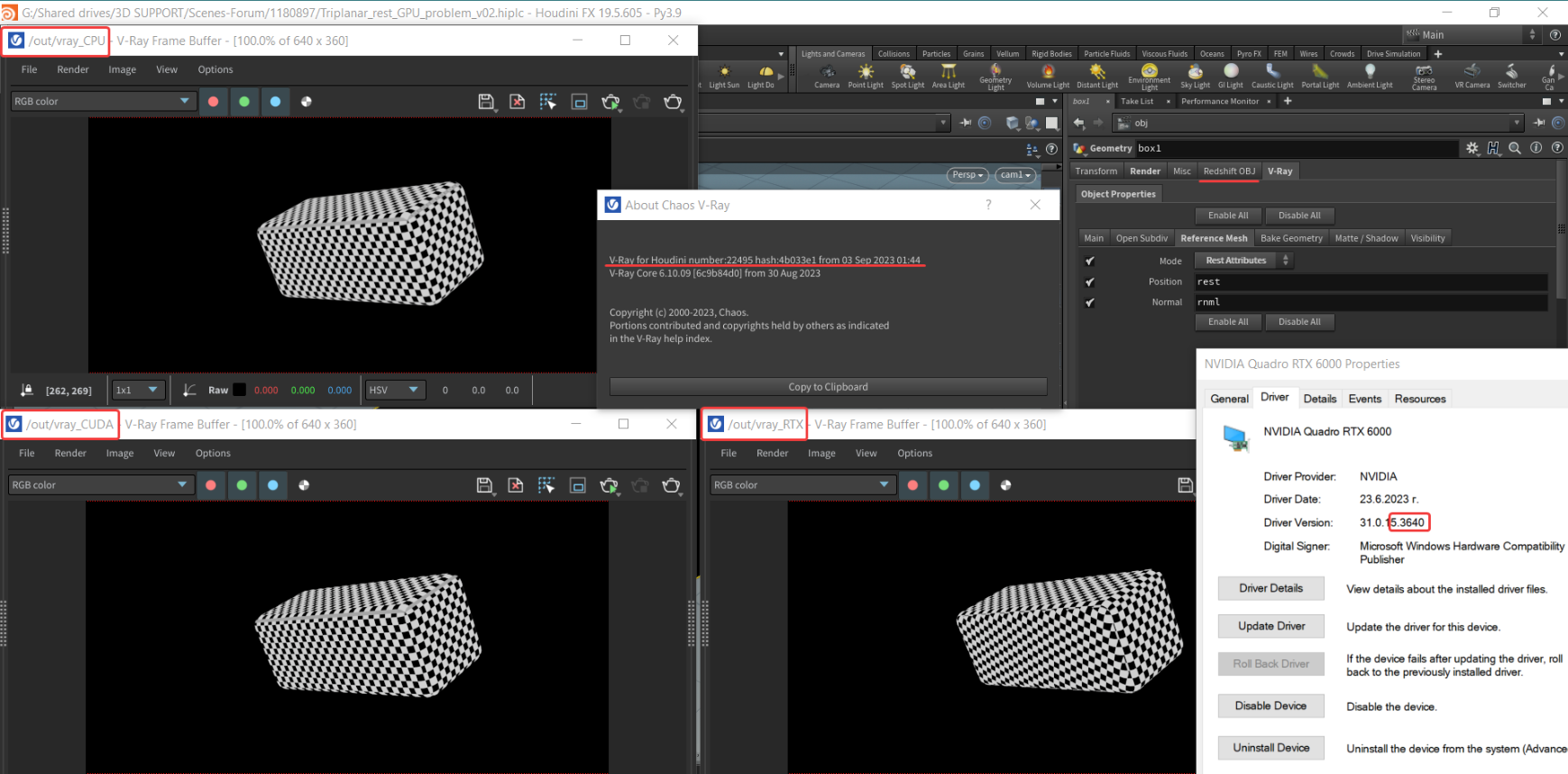1568x774 pixels.
Task: Open Options menu in vray_CUDA frame buffer
Action: tap(213, 453)
